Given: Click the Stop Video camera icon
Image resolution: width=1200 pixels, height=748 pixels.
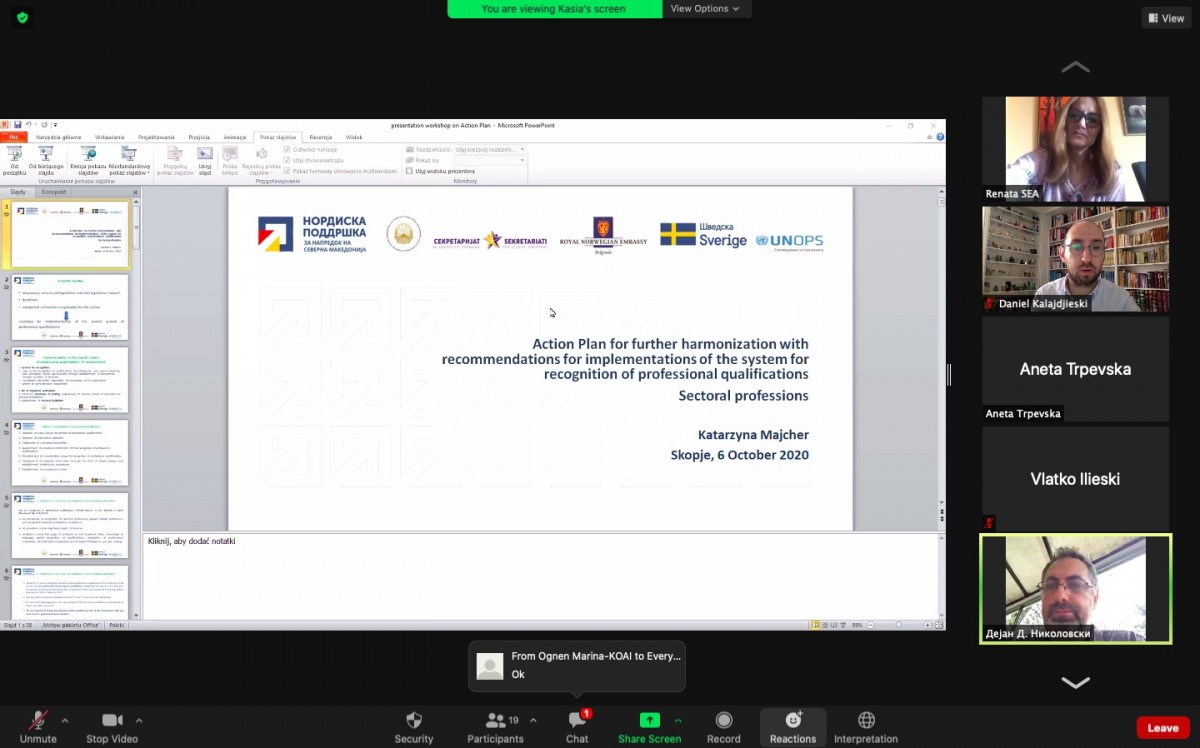Looking at the screenshot, I should pyautogui.click(x=111, y=721).
